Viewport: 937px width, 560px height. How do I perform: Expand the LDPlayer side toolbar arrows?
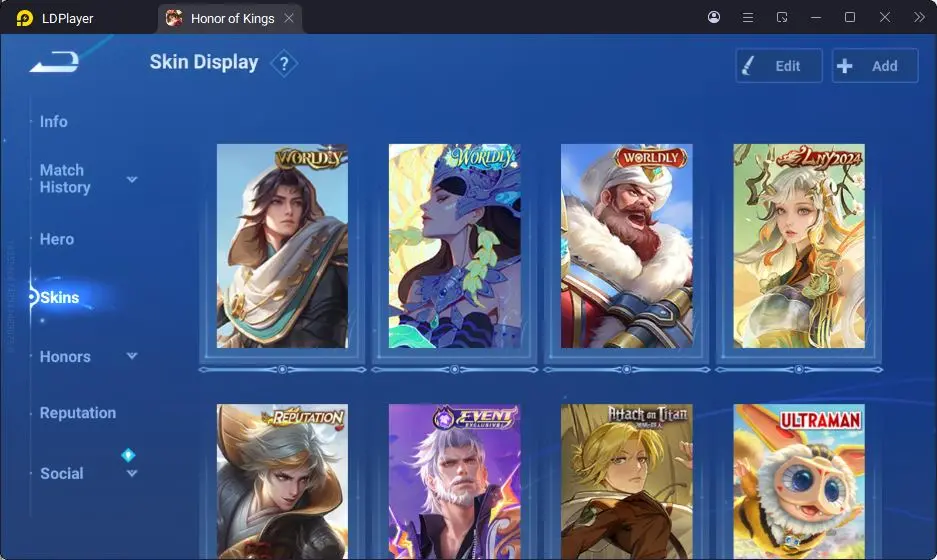pos(919,17)
